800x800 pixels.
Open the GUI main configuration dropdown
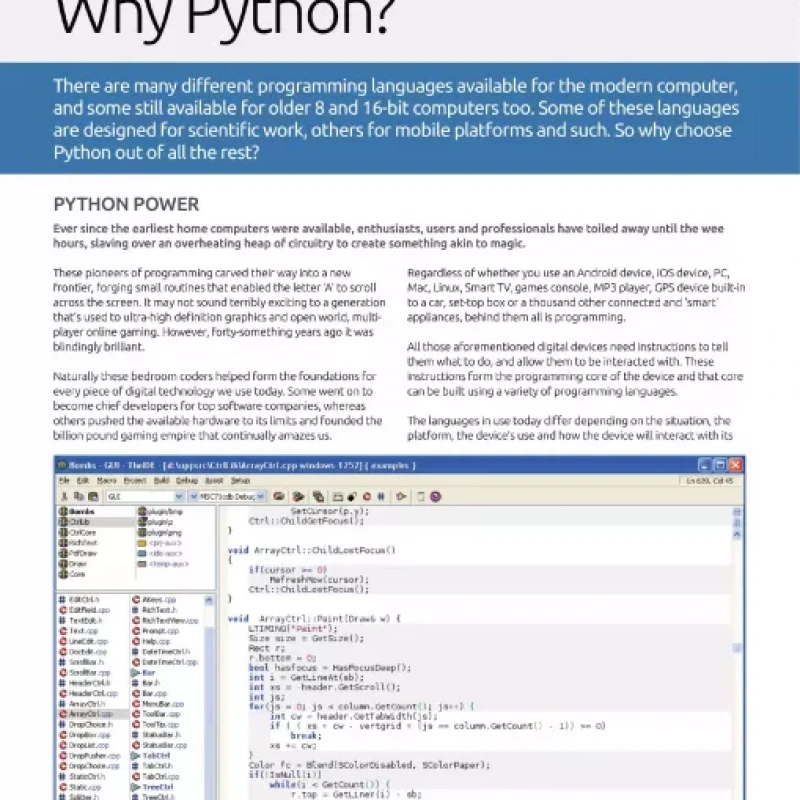tap(145, 496)
